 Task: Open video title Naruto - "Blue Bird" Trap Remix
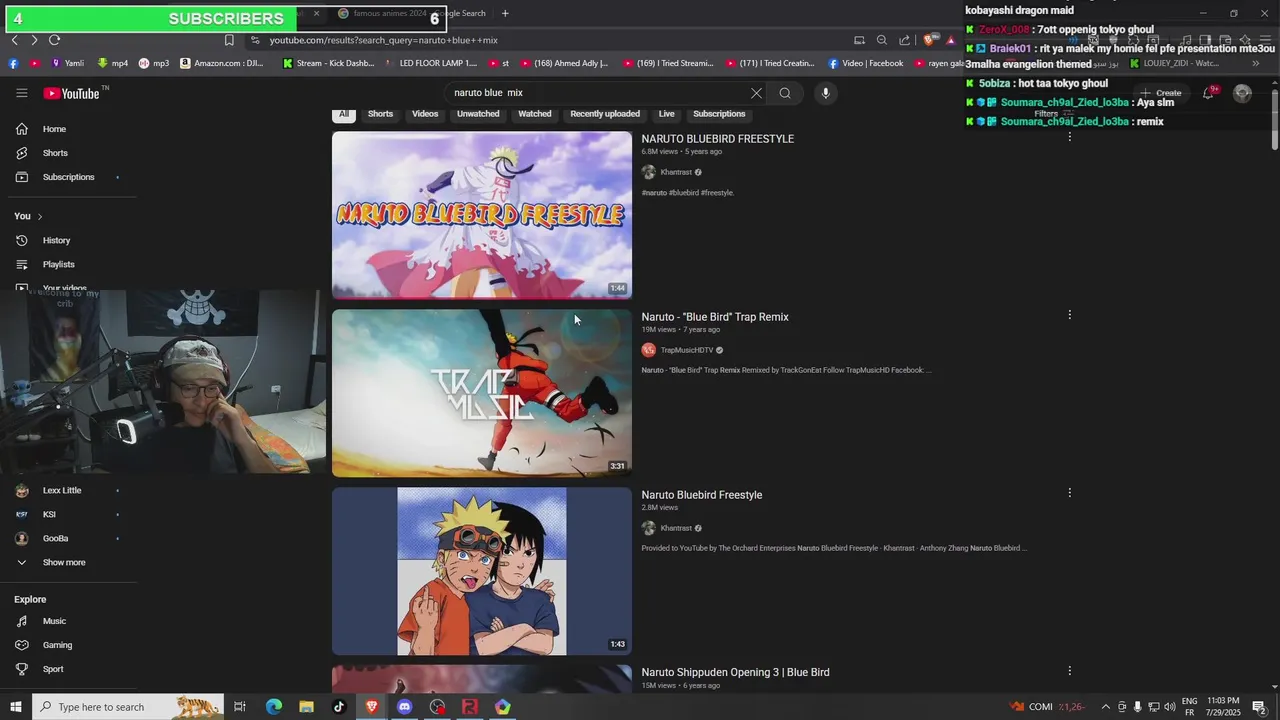(x=715, y=317)
